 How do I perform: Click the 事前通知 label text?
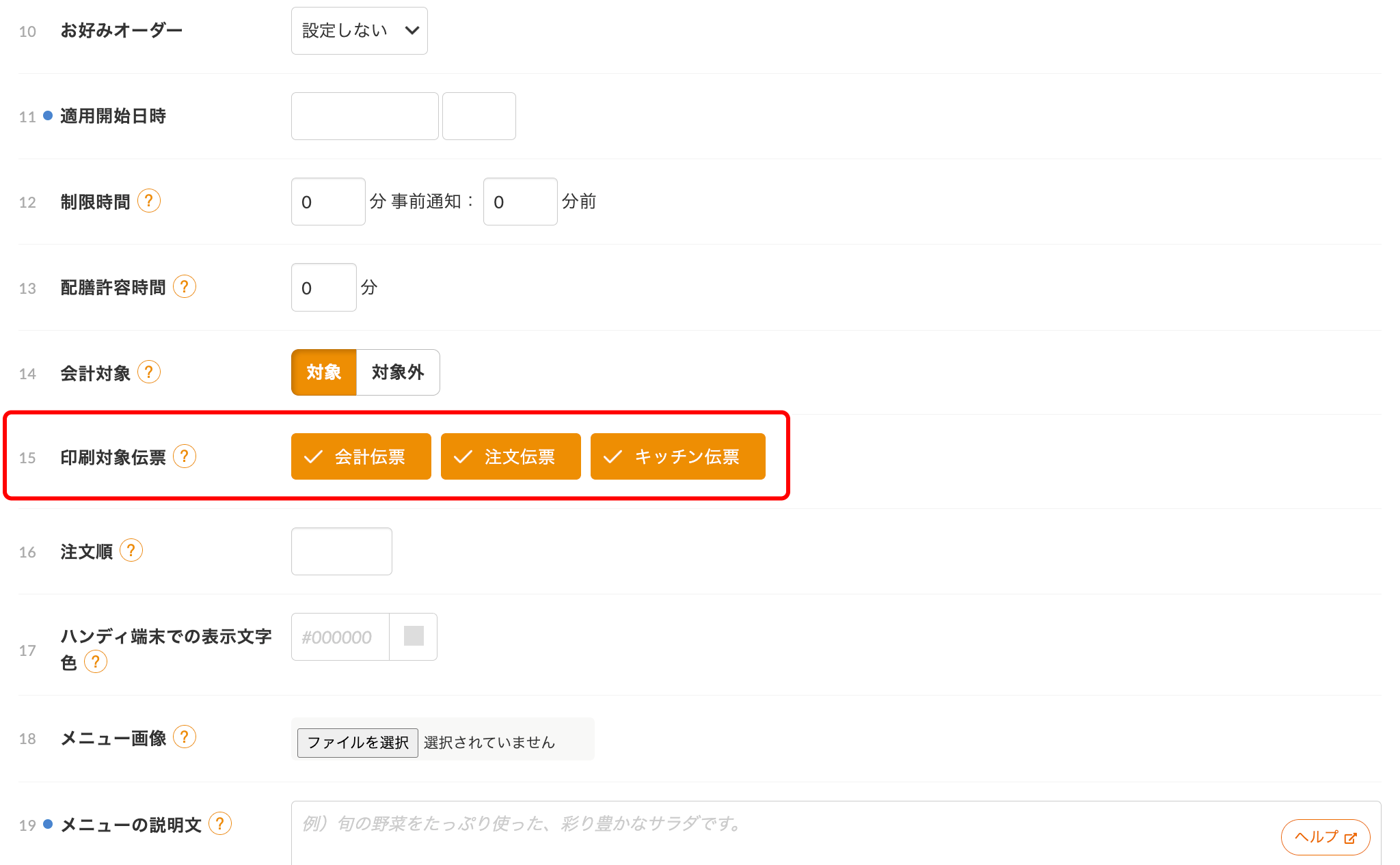(433, 202)
